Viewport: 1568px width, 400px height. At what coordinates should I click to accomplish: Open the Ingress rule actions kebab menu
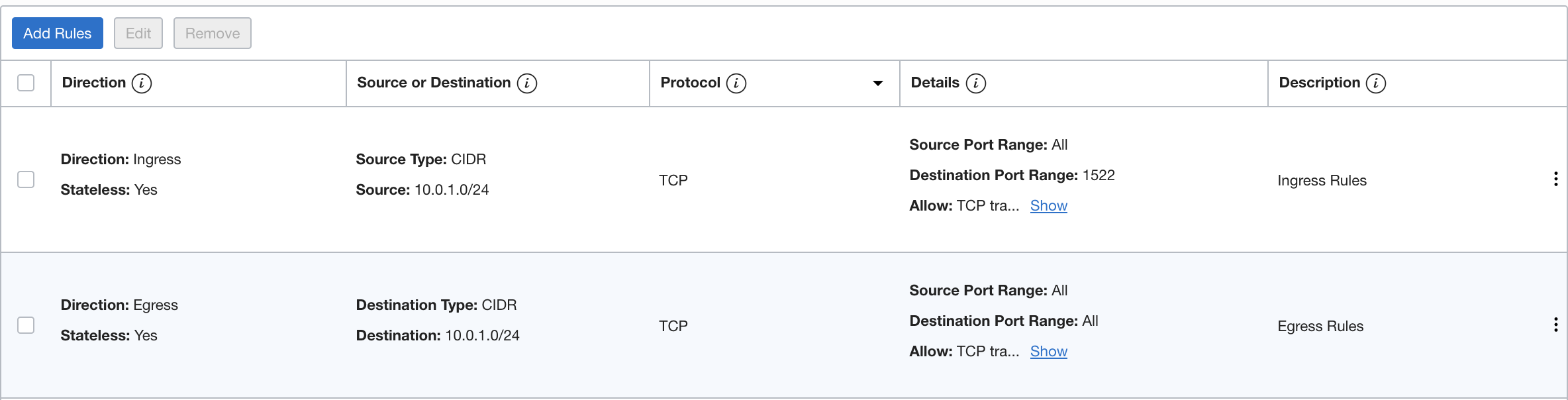coord(1555,179)
